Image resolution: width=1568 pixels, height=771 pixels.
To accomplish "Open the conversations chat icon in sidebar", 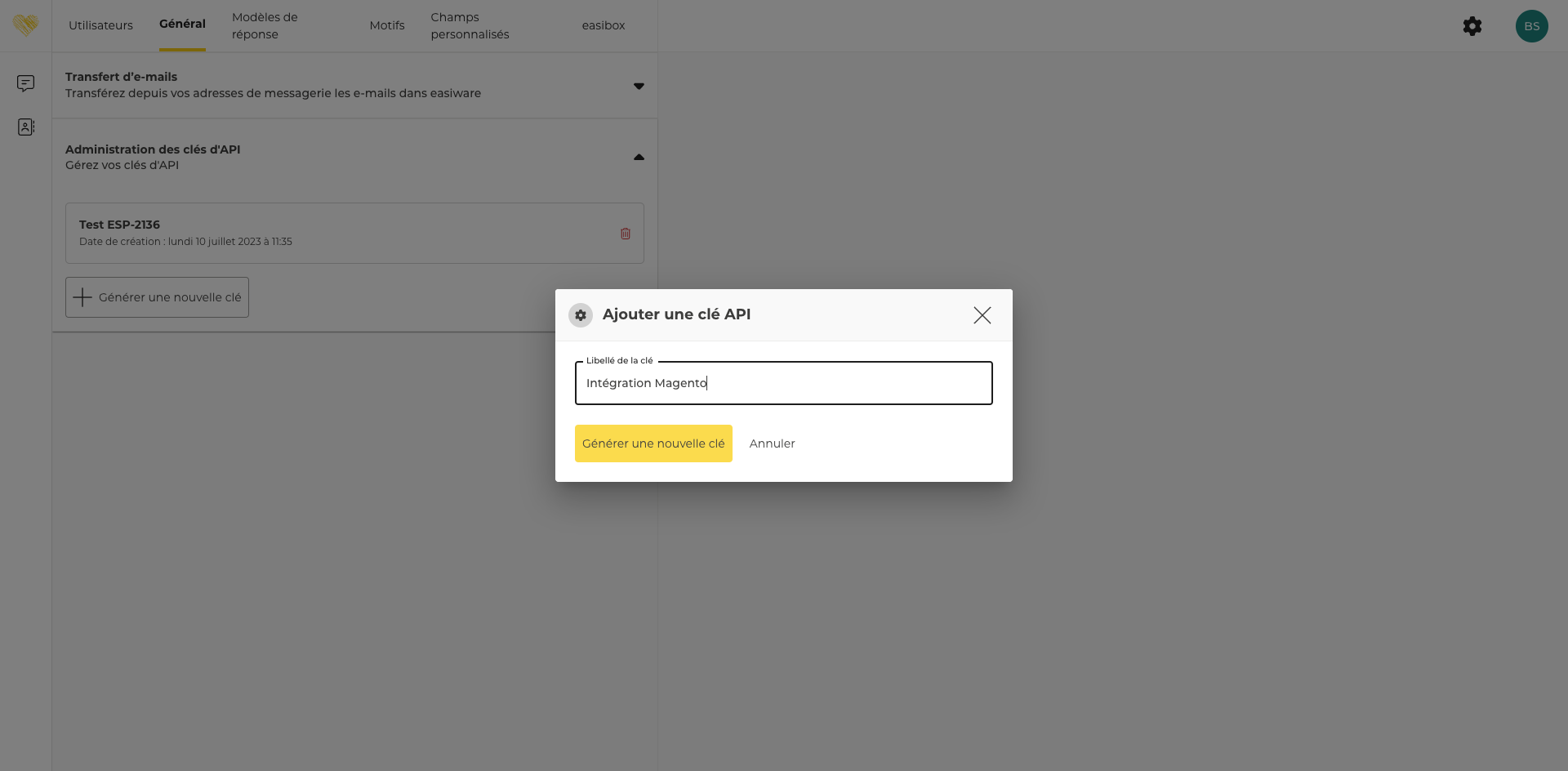I will click(25, 83).
